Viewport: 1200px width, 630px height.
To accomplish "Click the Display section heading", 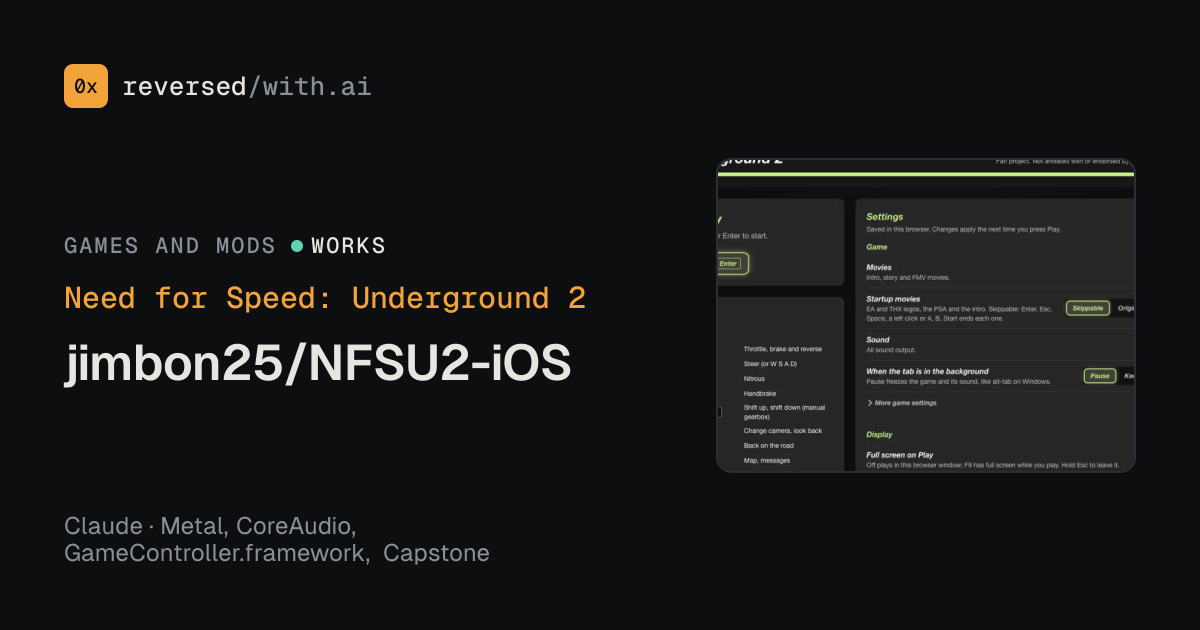I will (879, 435).
